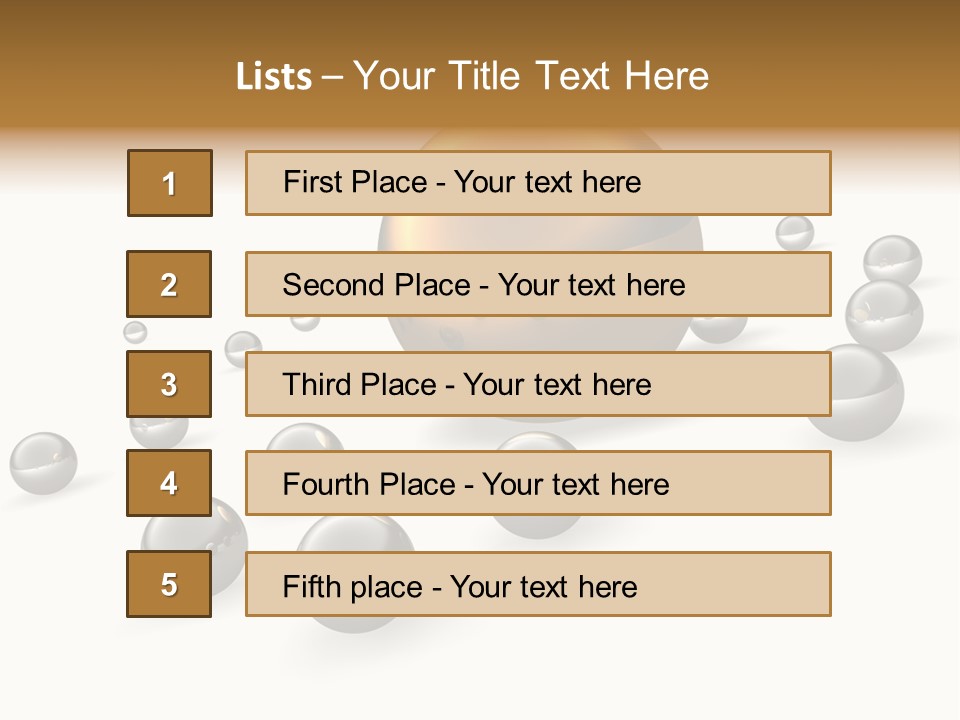Click the bold word Lists in title
Screen dimensions: 960x720
point(273,76)
